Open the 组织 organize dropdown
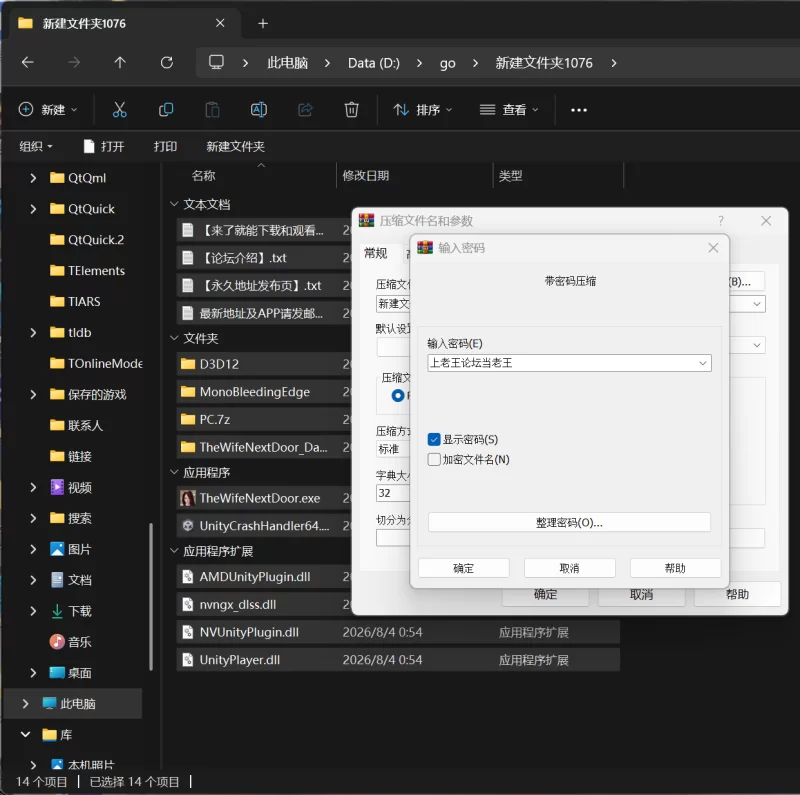 click(x=36, y=146)
